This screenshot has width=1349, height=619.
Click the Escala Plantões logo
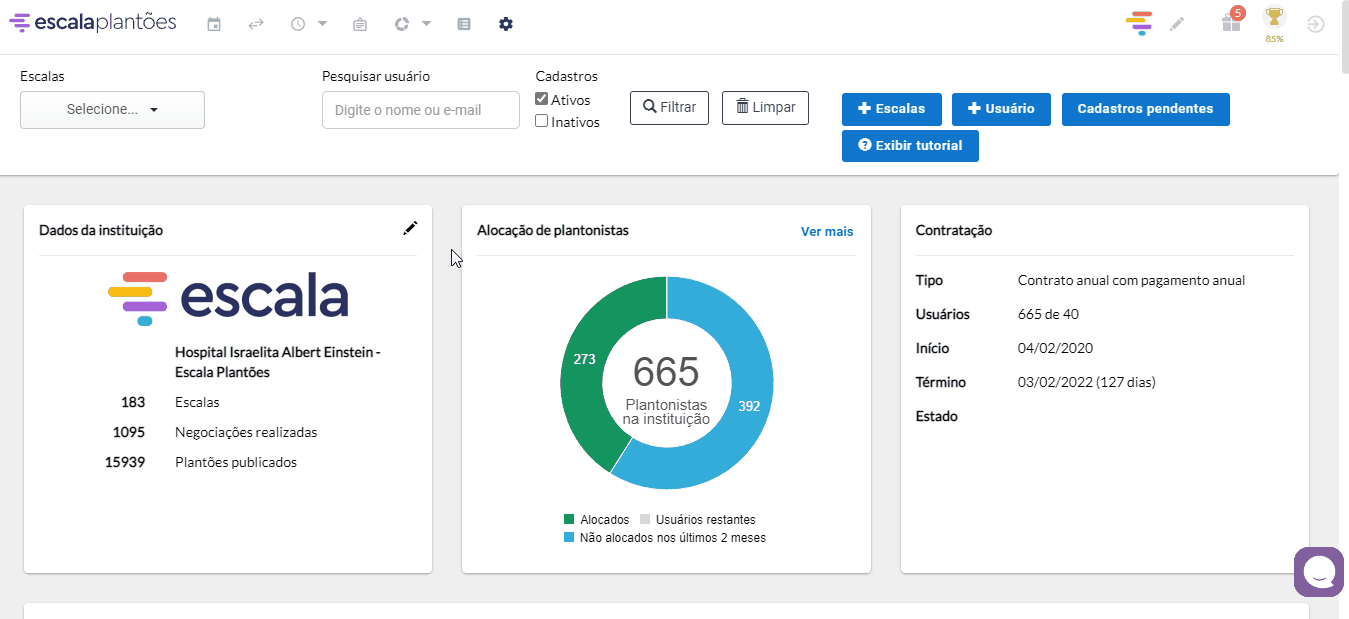[92, 23]
